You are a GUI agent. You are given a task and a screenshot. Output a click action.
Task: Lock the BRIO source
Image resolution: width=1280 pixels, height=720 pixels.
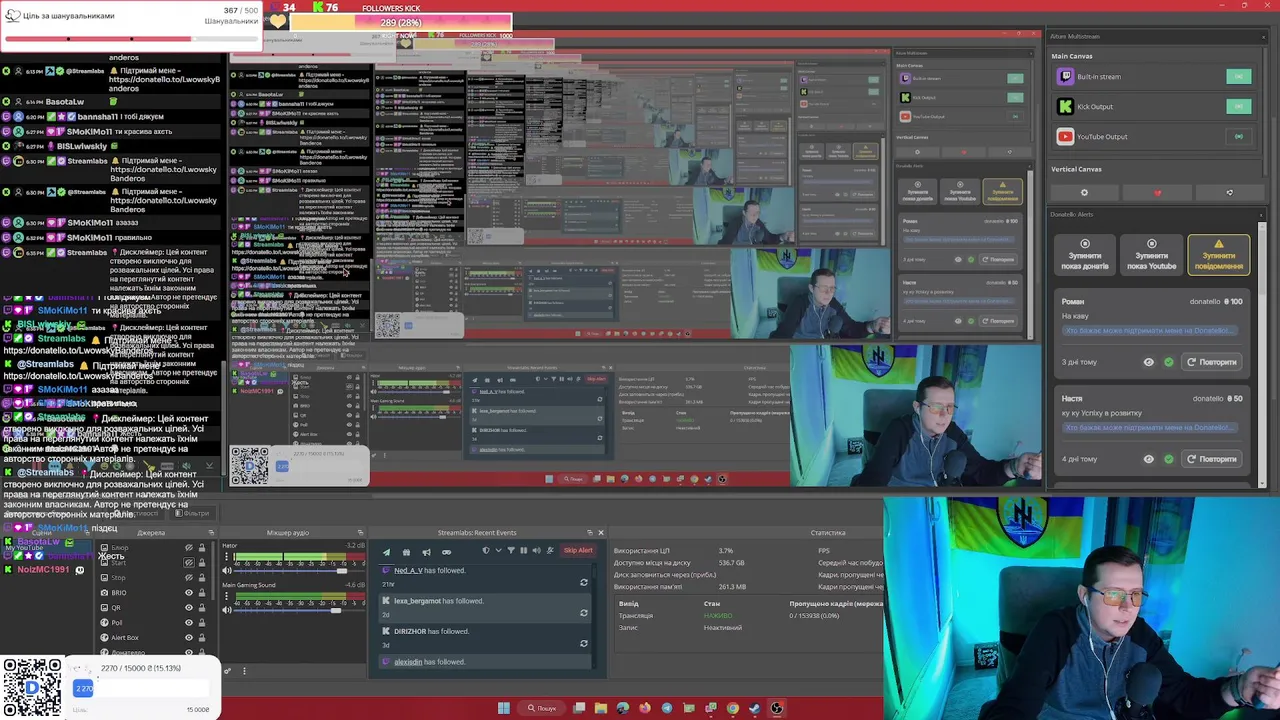tap(202, 593)
